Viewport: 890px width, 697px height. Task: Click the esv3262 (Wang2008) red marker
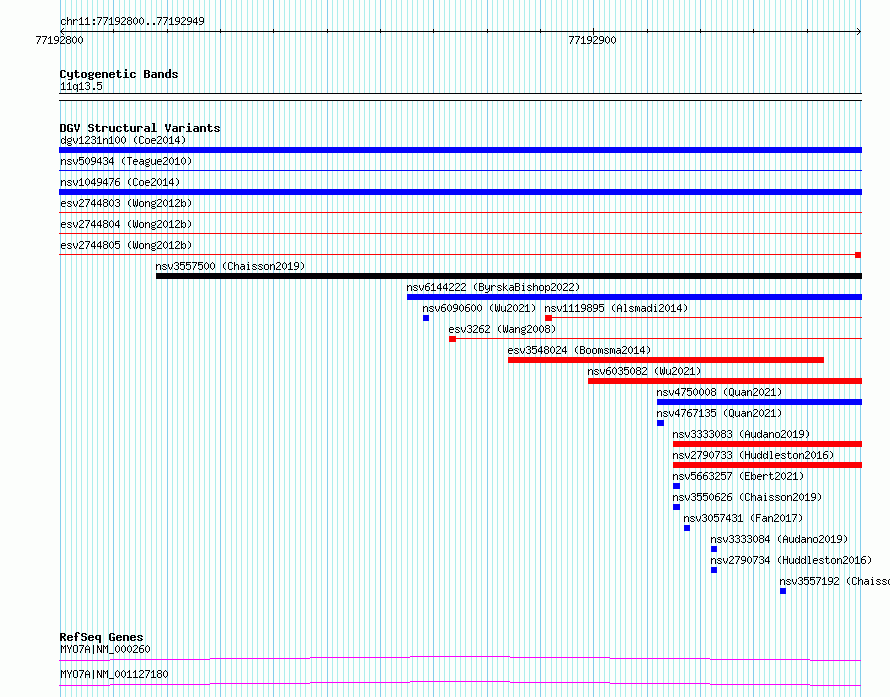click(452, 339)
